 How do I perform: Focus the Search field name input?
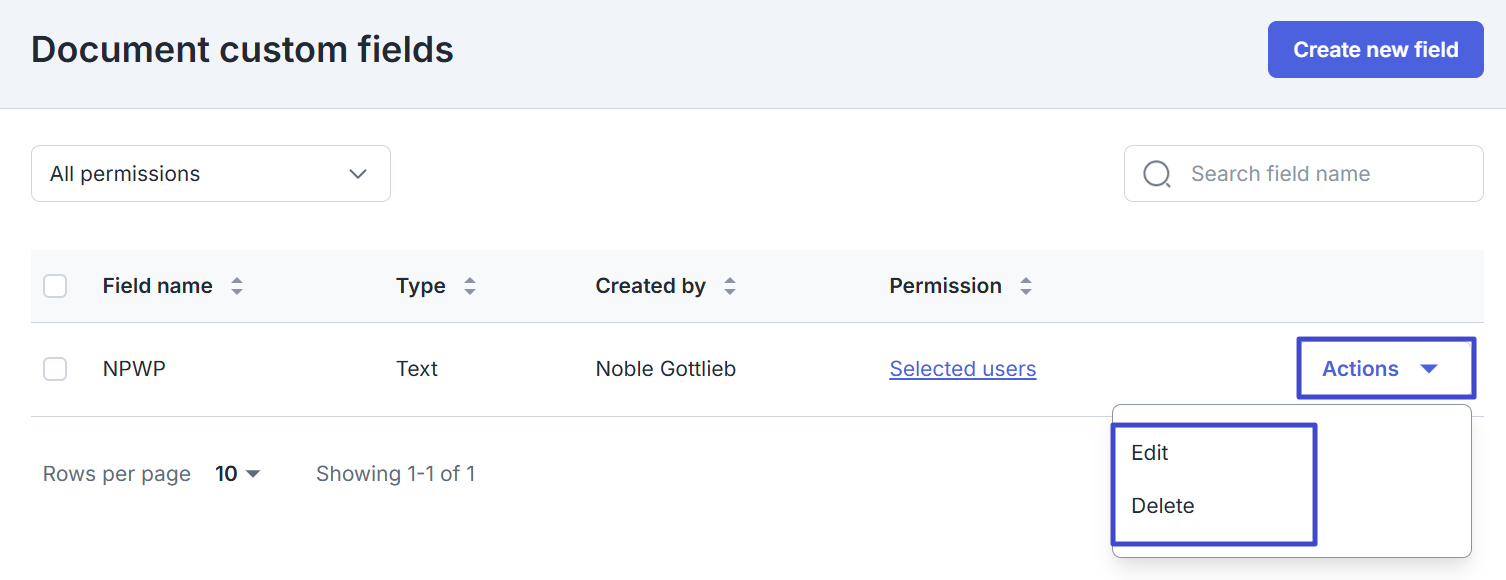(x=1304, y=174)
